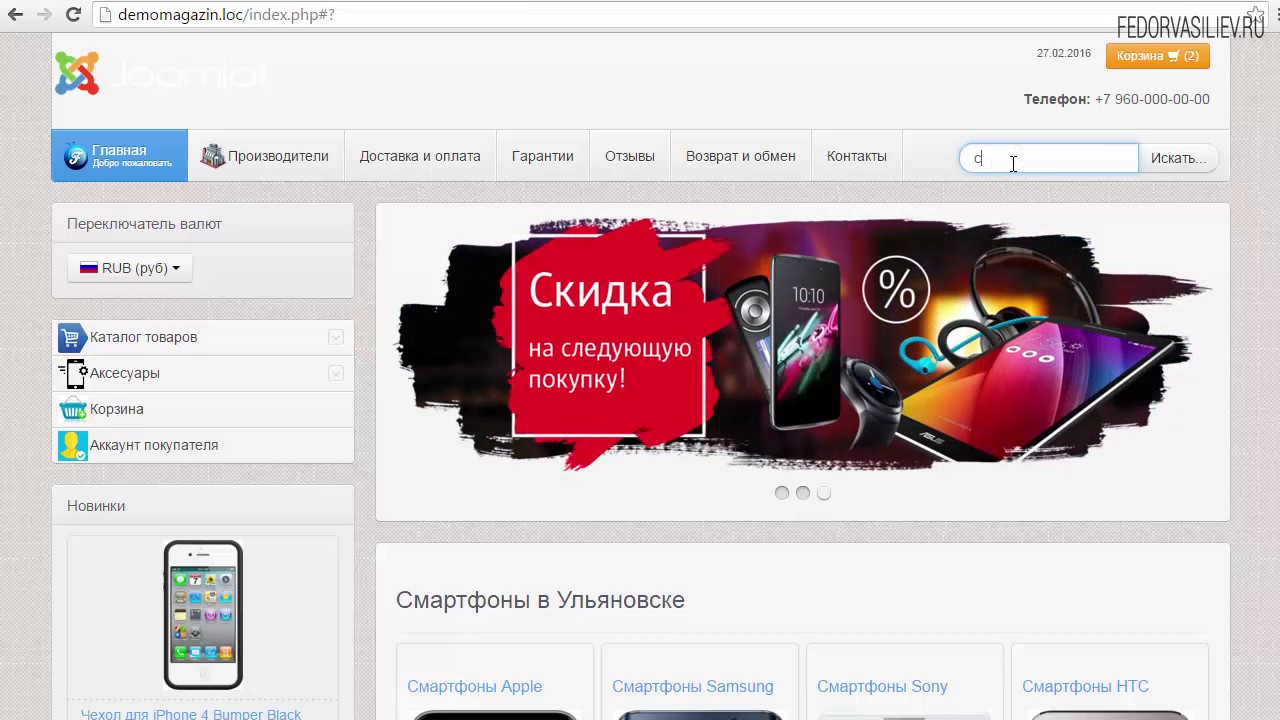Screen dimensions: 1280x720
Task: Click the Искать... search button
Action: (1178, 158)
